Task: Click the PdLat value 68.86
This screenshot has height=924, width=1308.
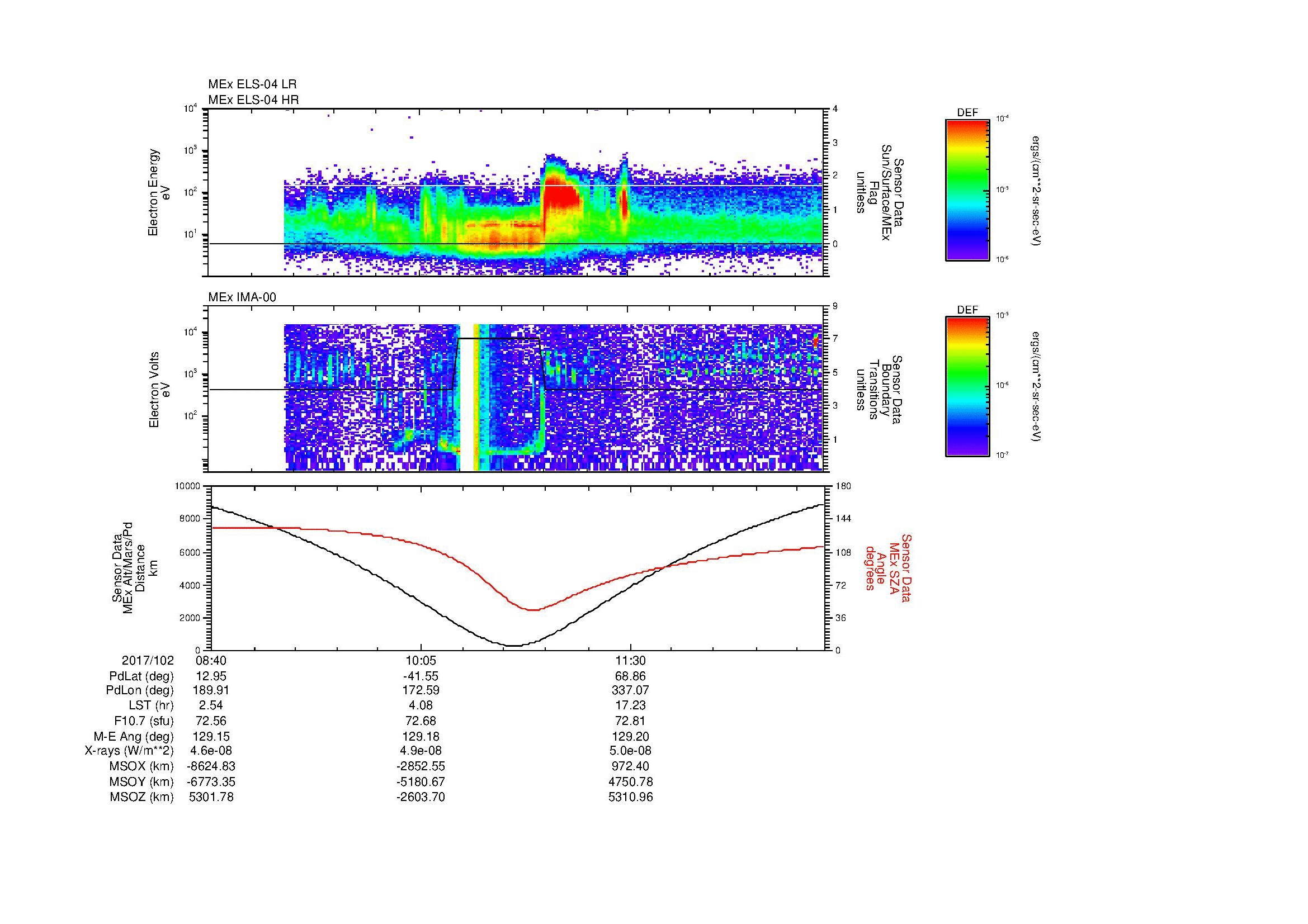Action: 630,676
